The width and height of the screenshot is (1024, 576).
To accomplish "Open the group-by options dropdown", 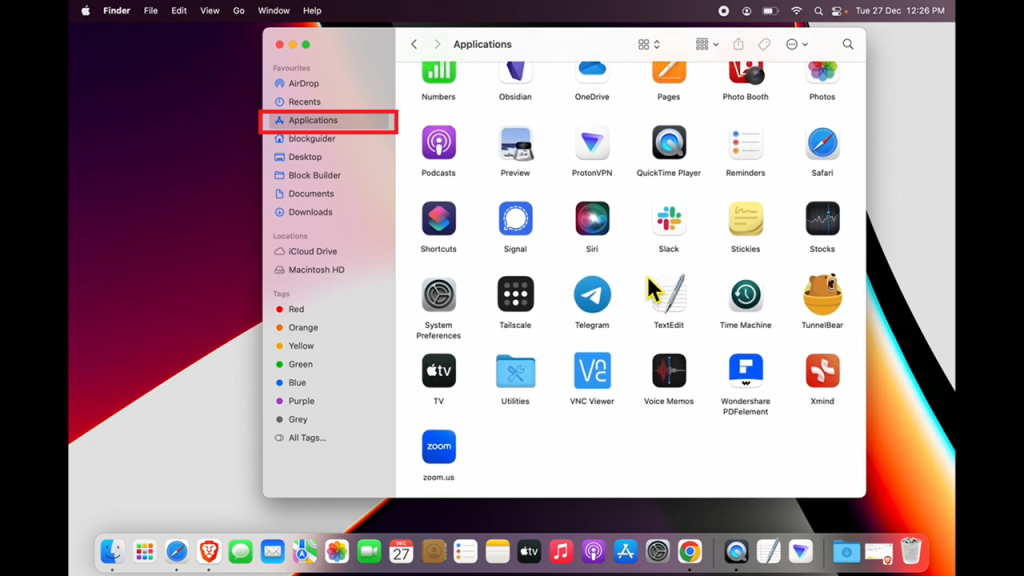I will 707,44.
